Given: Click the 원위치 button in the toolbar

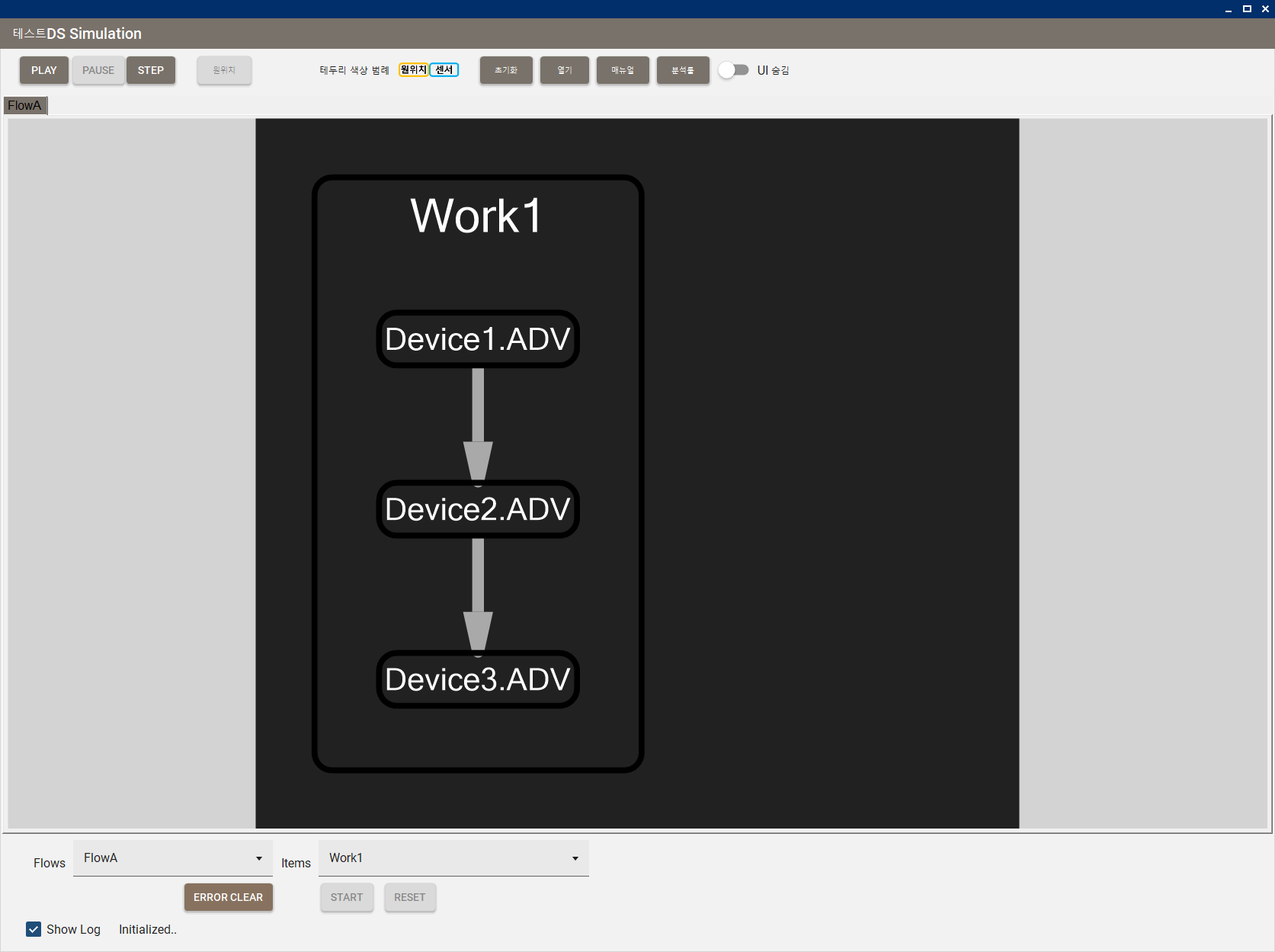Looking at the screenshot, I should click(x=224, y=70).
